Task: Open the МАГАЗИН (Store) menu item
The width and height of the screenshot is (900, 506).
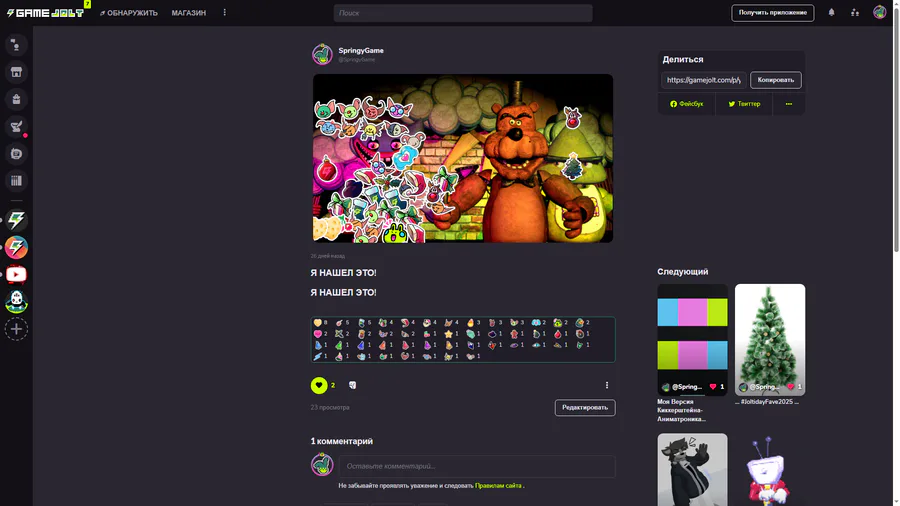Action: coord(188,13)
